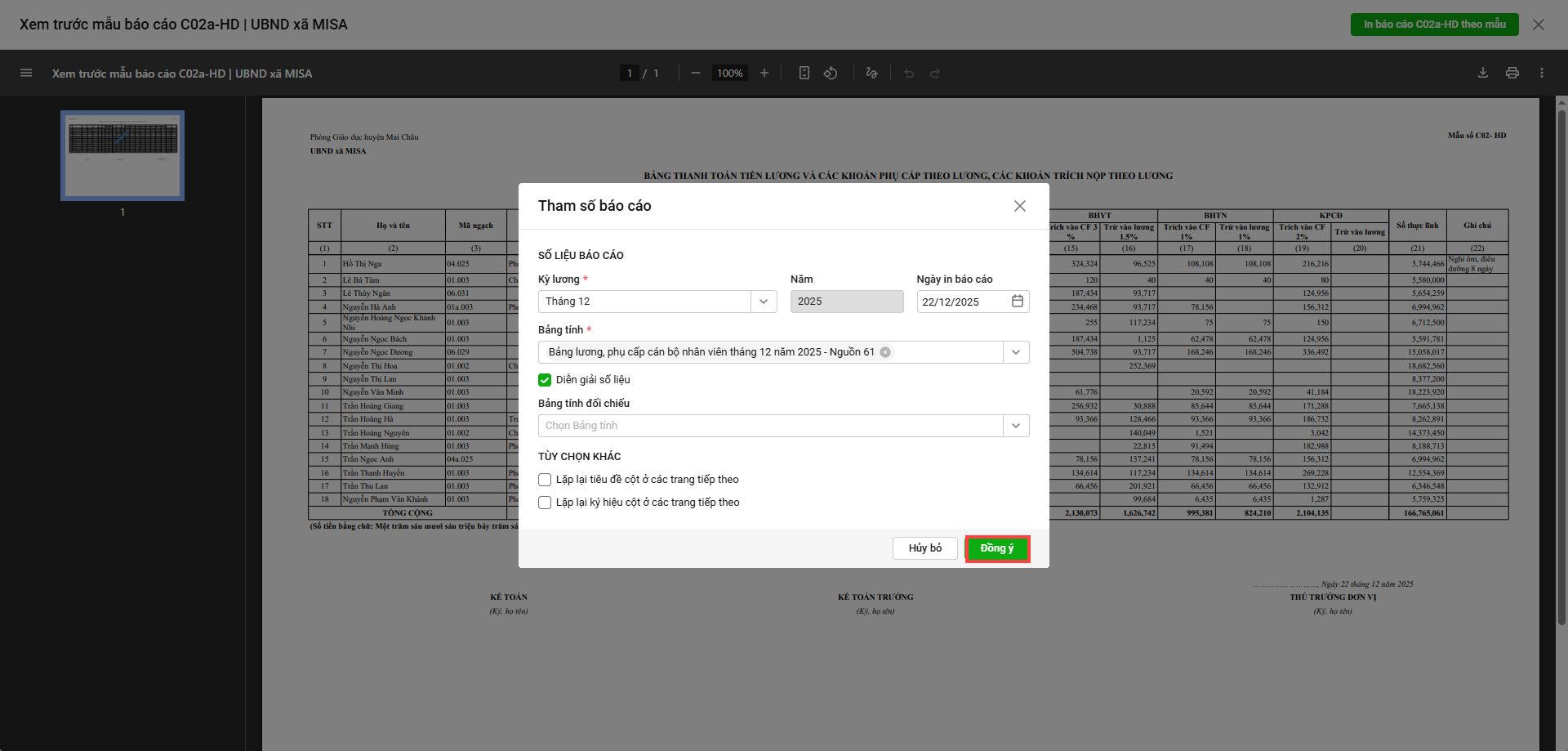Expand the Bảng tính đối chiếu dropdown

(x=1016, y=426)
